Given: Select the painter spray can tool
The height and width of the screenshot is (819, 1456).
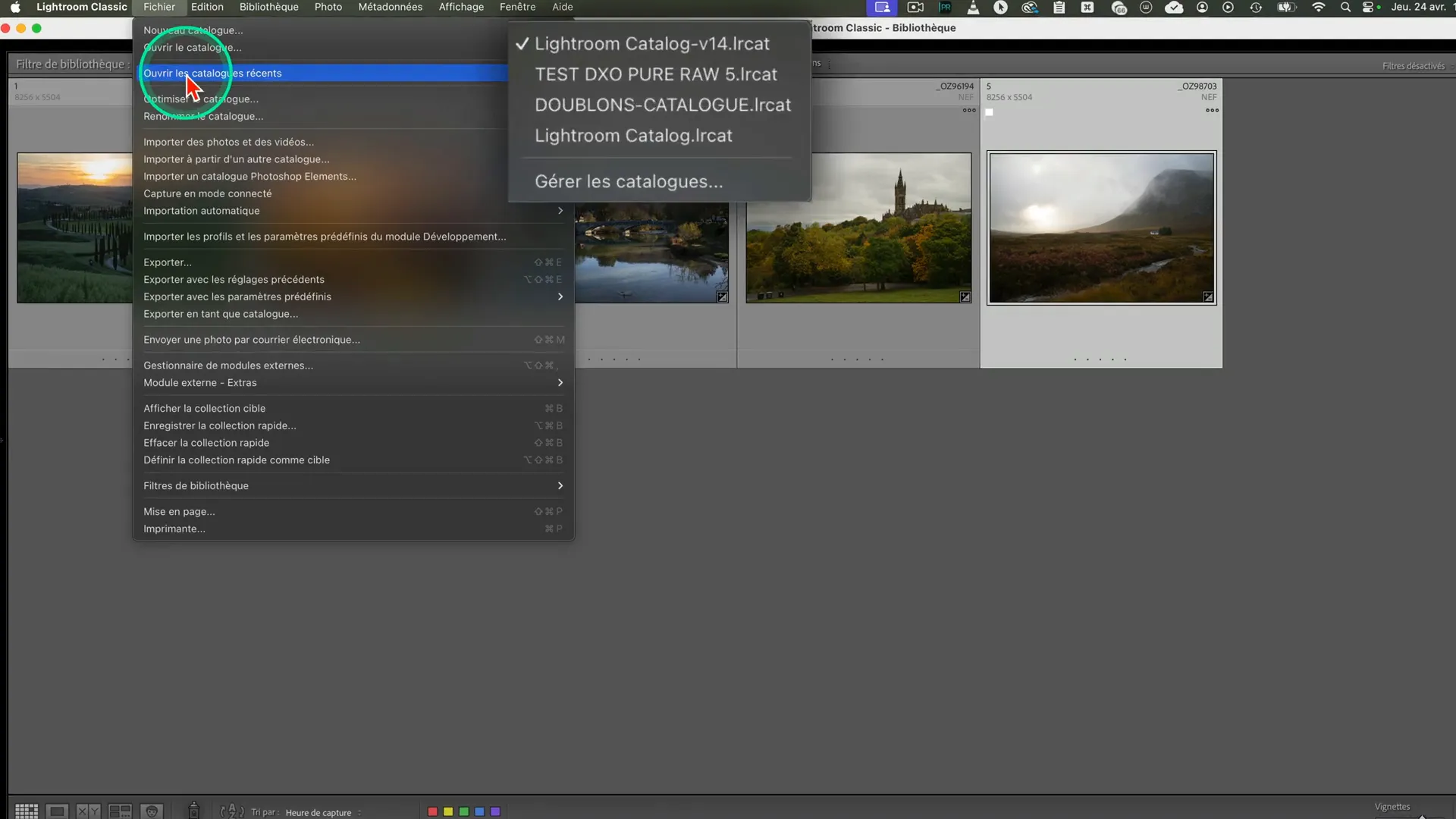Looking at the screenshot, I should (x=193, y=811).
